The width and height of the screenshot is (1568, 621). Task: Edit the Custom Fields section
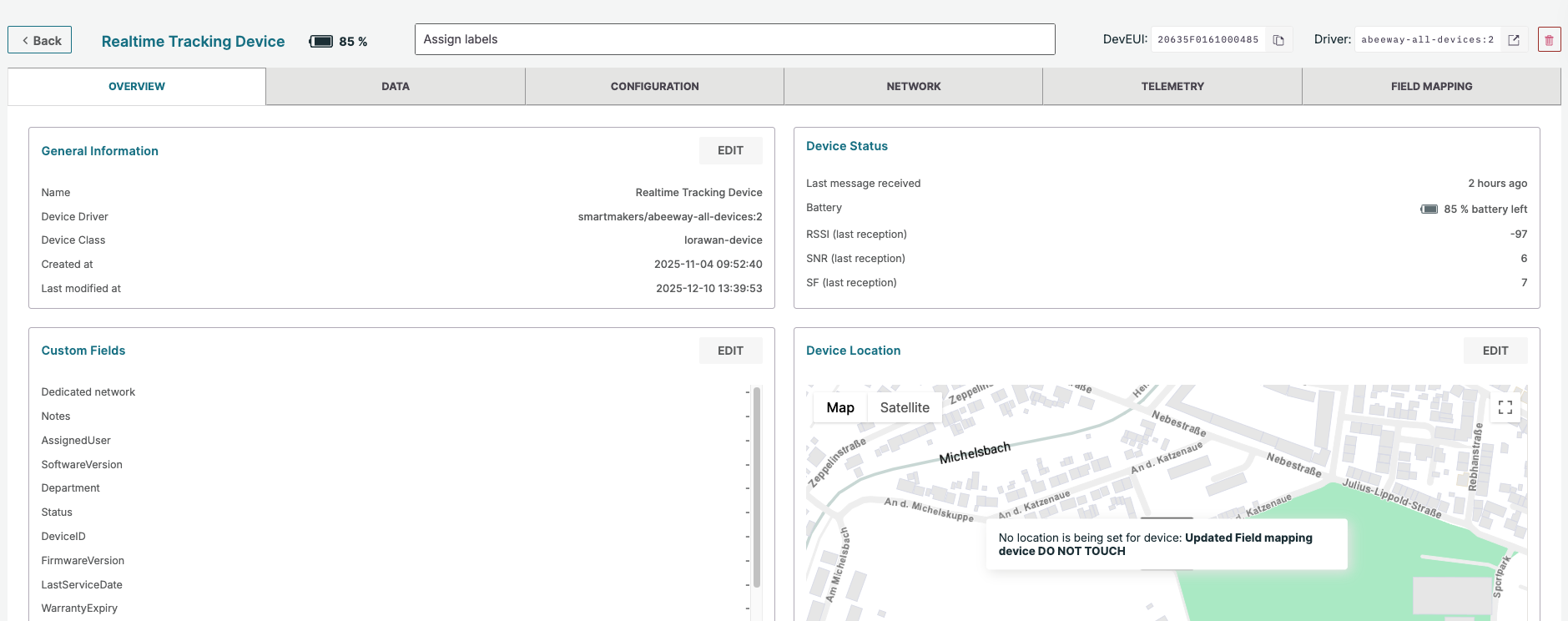pyautogui.click(x=730, y=351)
